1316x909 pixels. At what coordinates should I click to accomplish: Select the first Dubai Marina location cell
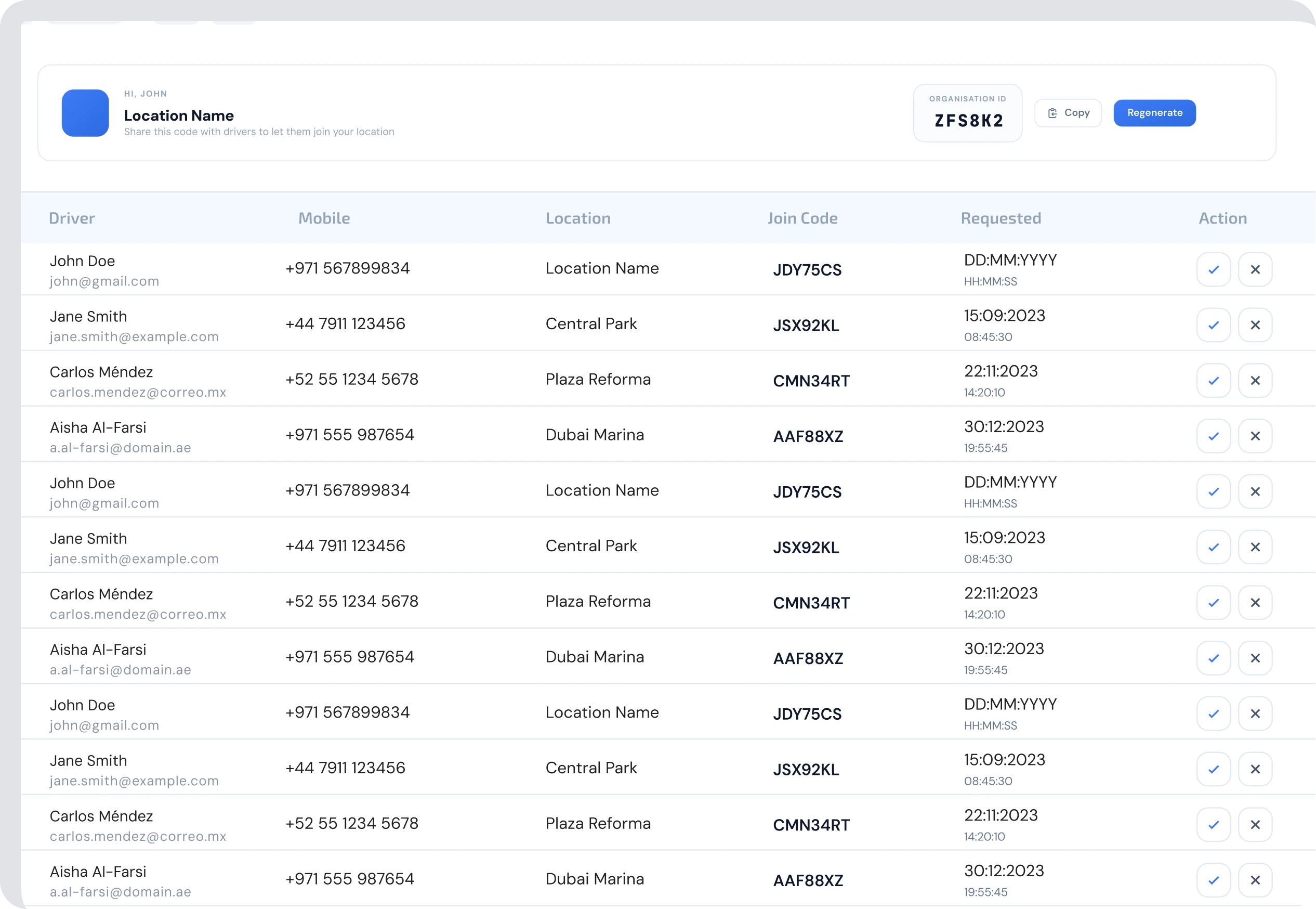coord(595,435)
